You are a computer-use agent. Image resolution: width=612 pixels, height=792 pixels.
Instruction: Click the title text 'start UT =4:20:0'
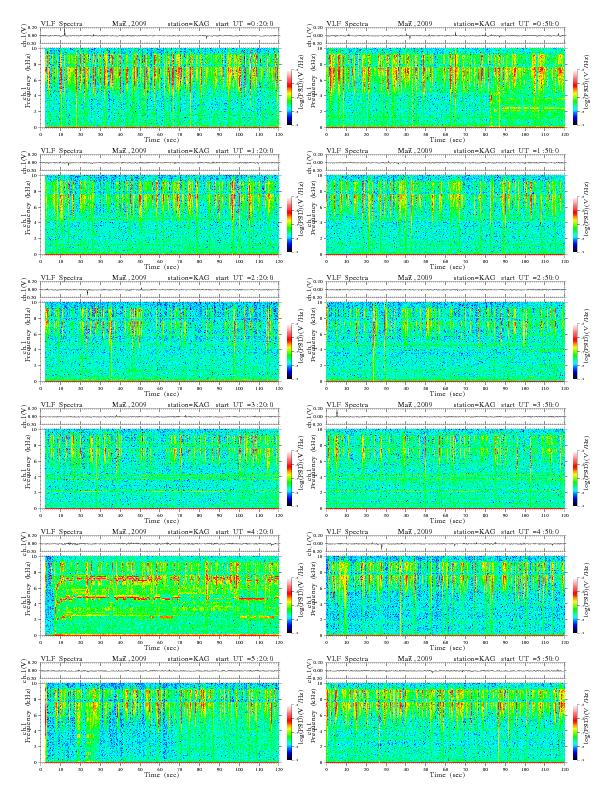244,532
